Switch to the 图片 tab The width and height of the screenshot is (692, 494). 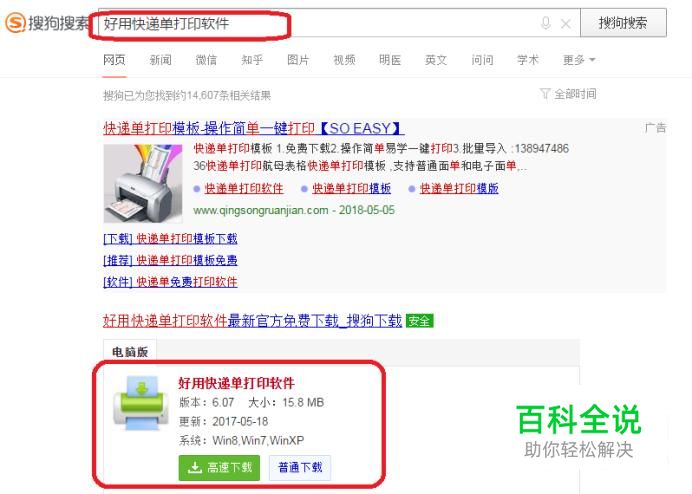tap(298, 60)
